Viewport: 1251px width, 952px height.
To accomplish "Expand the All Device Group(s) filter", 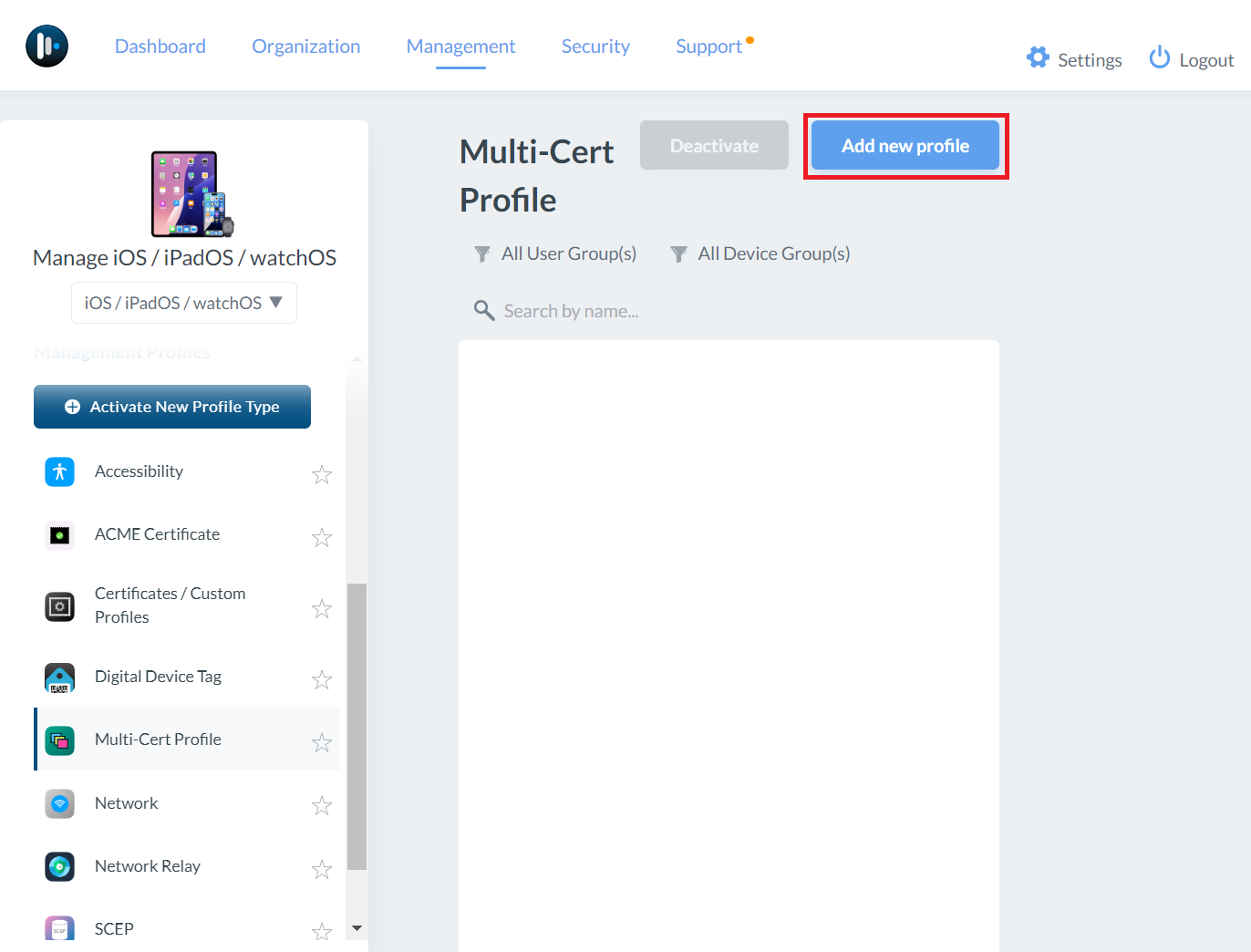I will click(760, 254).
